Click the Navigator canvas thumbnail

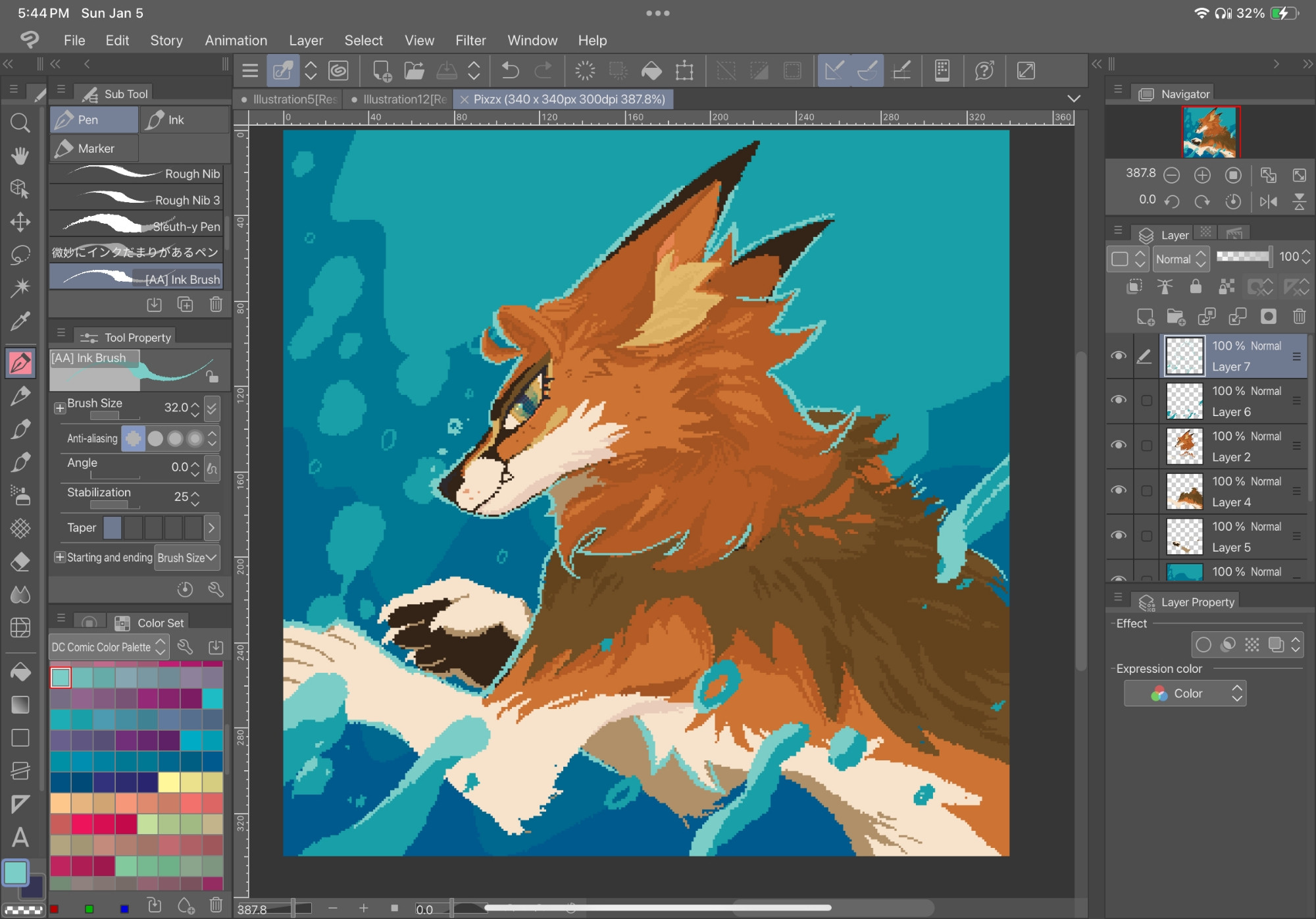coord(1211,132)
